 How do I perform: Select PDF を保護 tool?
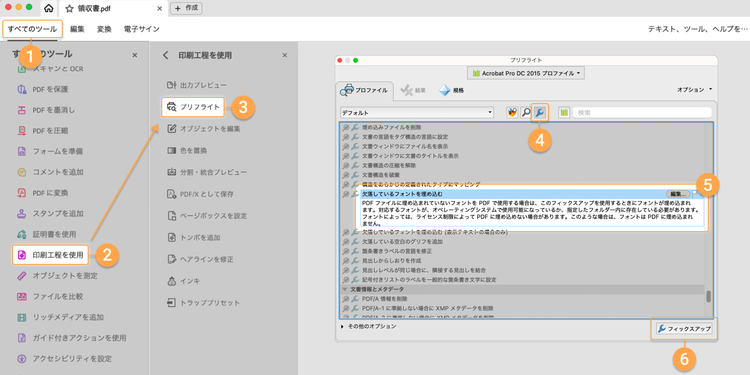click(x=43, y=89)
